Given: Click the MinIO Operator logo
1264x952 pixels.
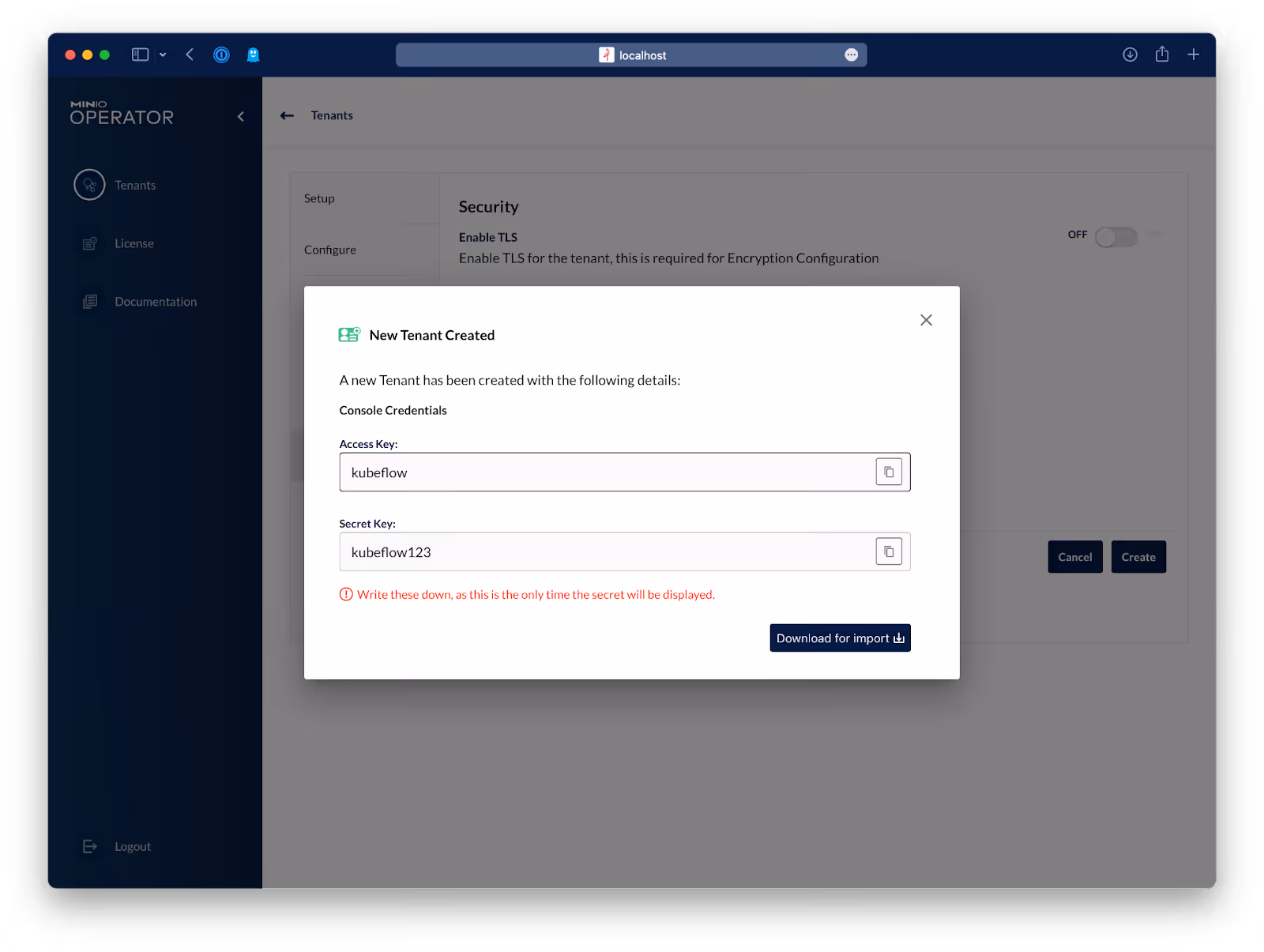Looking at the screenshot, I should coord(122,113).
